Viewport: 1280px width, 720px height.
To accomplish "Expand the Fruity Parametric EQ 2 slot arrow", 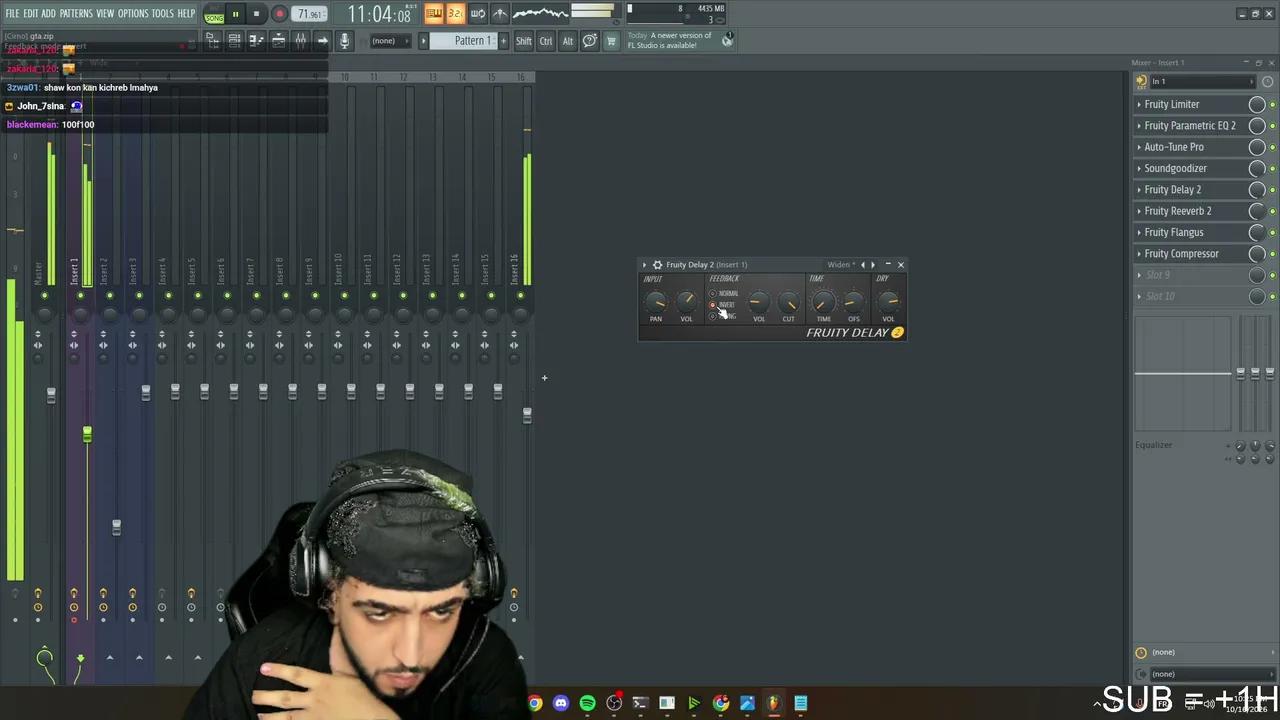I will 1139,126.
